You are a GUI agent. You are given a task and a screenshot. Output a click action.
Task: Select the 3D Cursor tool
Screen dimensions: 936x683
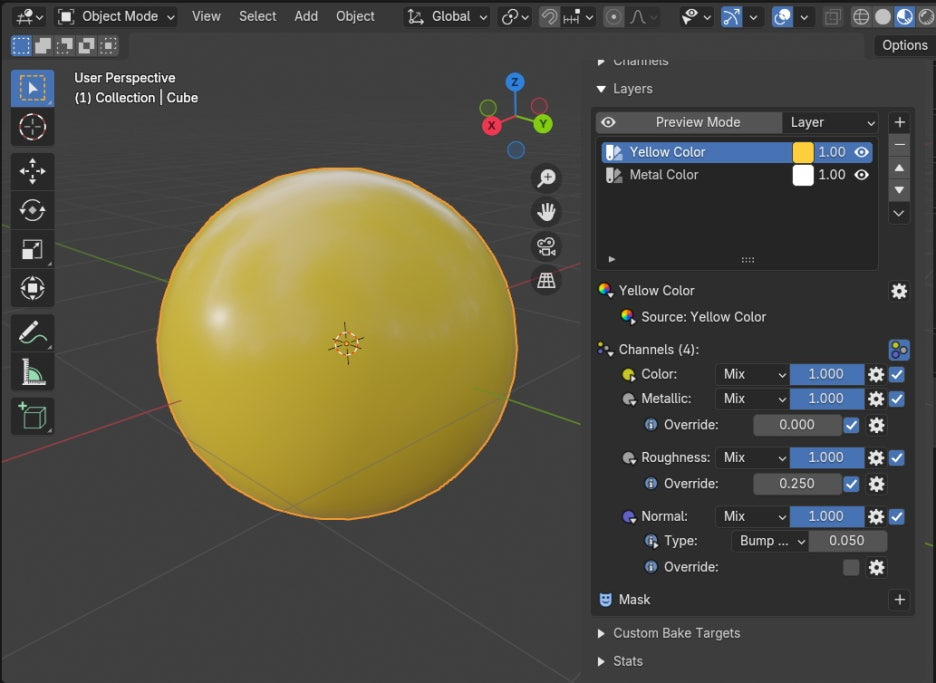(x=32, y=127)
